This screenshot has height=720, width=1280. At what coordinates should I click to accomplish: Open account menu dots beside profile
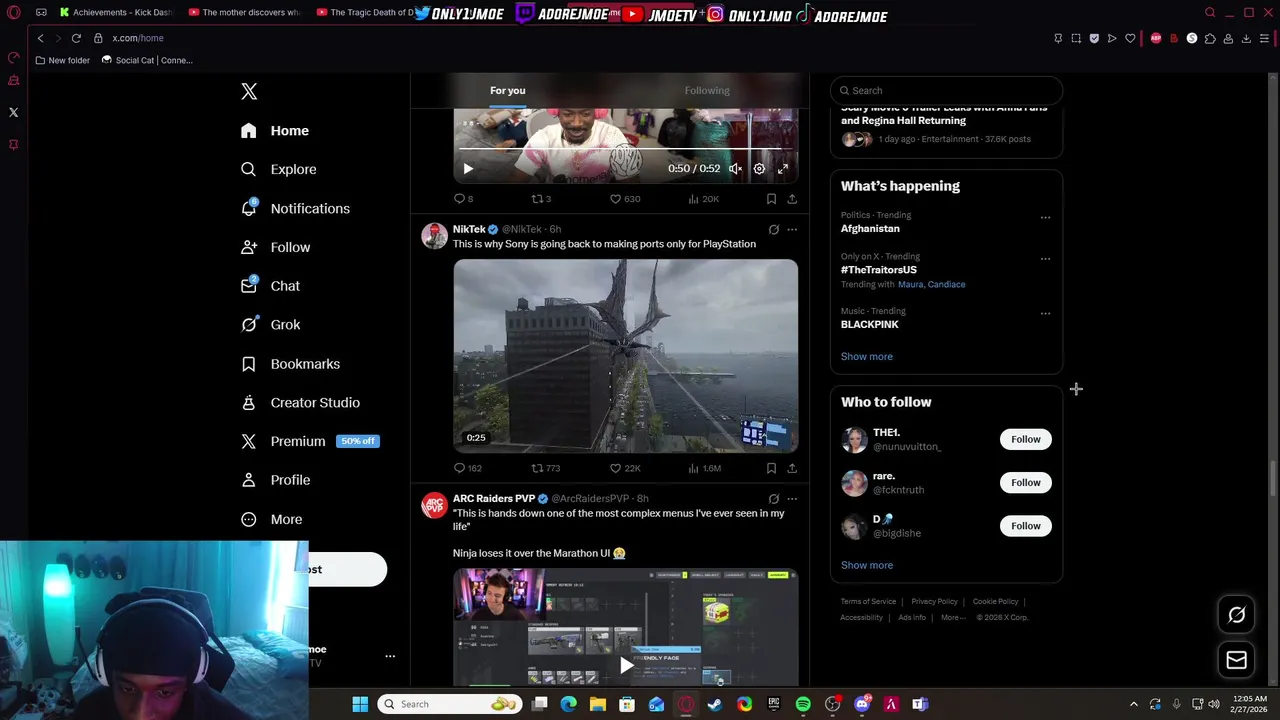[x=390, y=656]
